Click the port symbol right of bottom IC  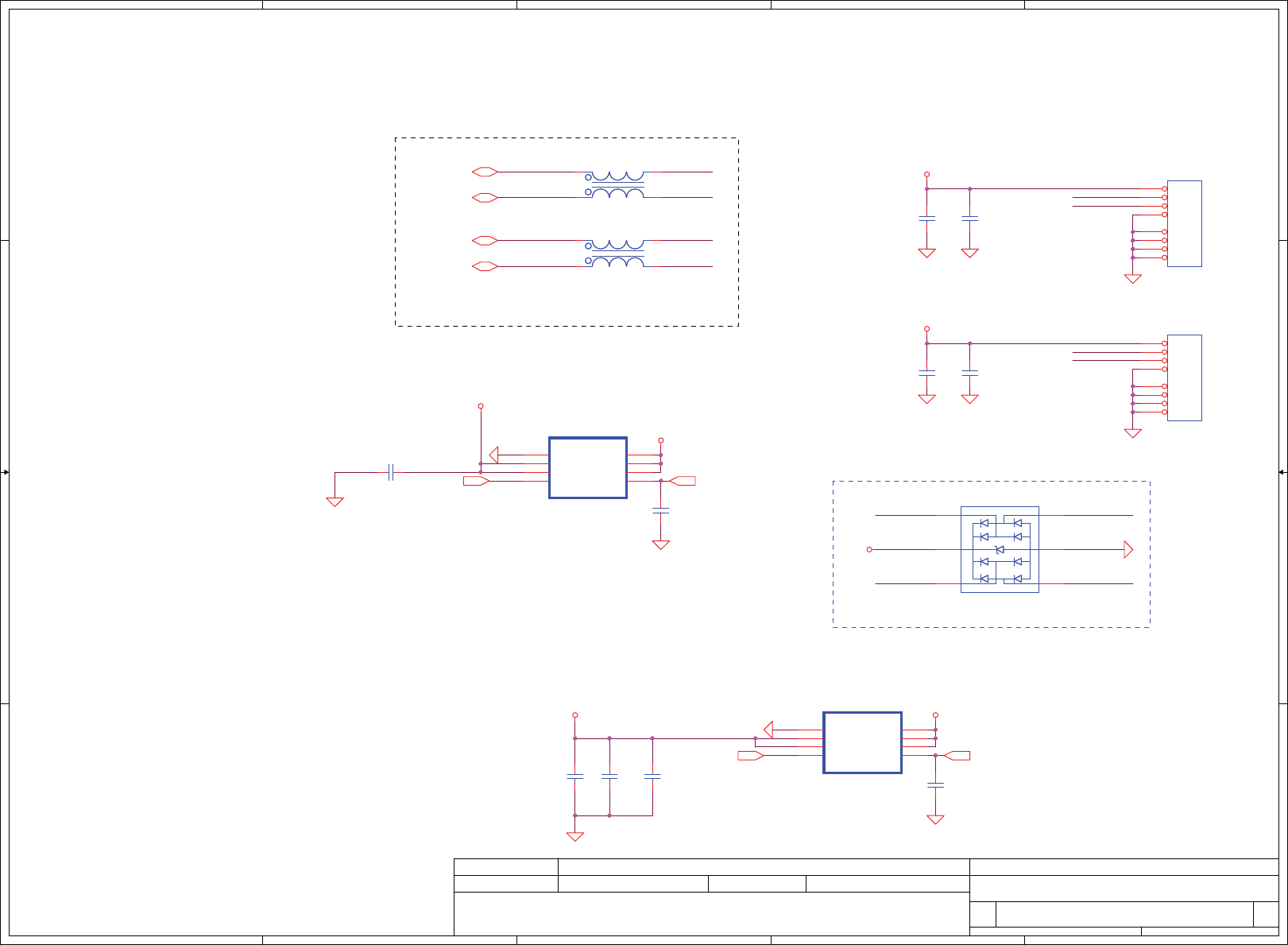click(957, 755)
